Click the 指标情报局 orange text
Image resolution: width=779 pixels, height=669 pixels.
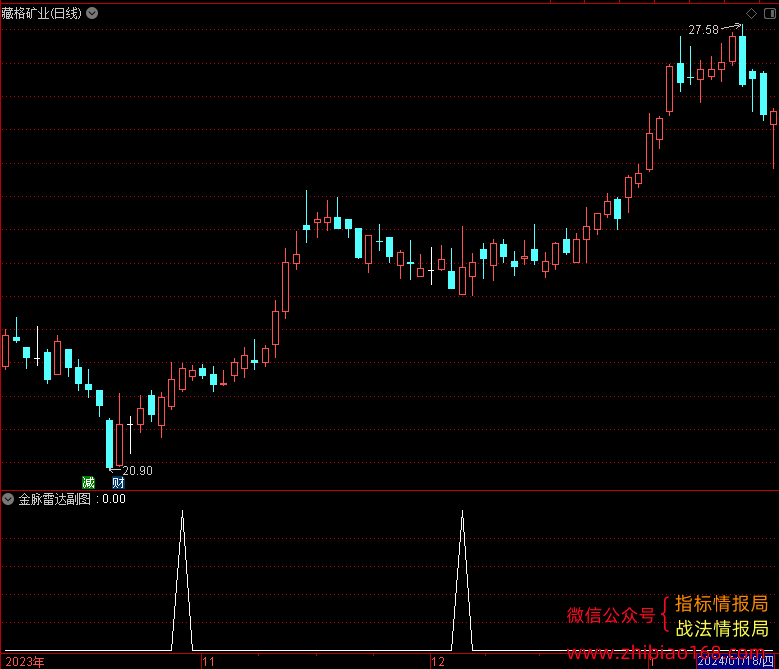click(x=721, y=604)
